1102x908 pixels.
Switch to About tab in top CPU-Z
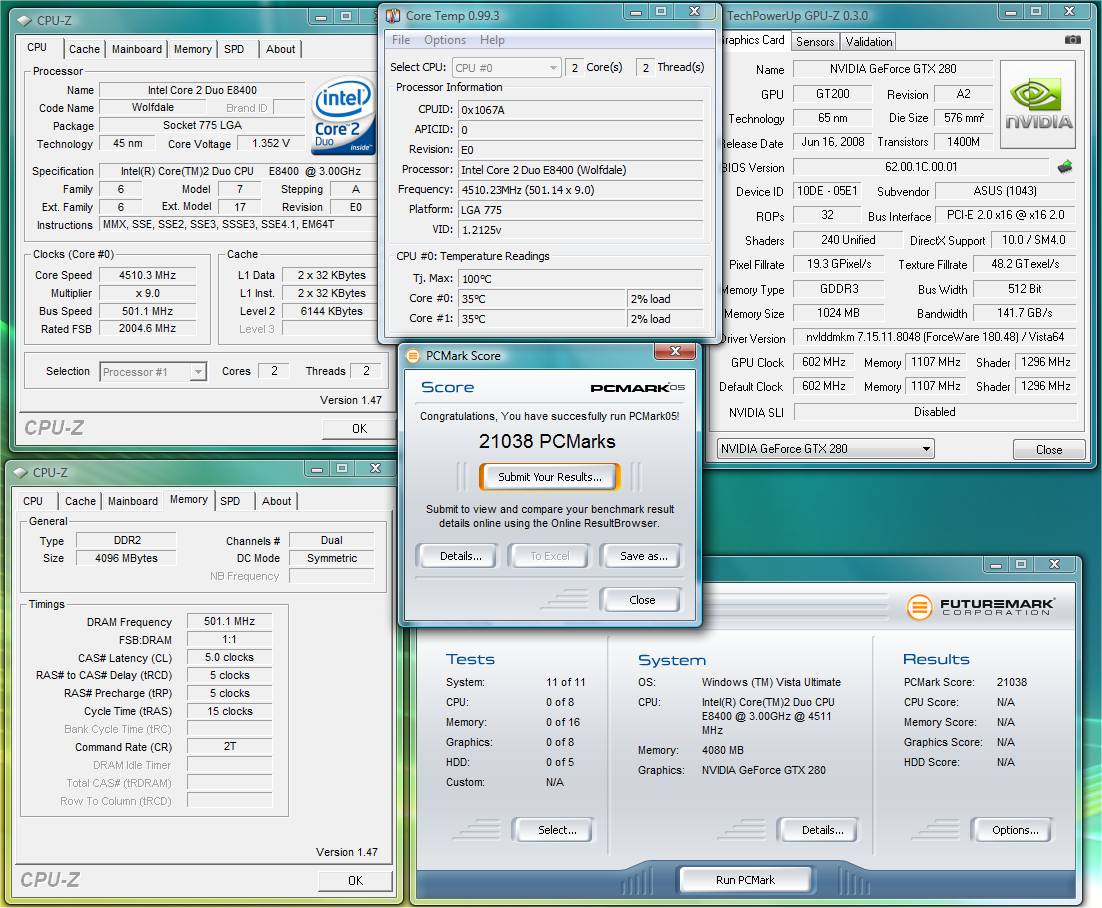pyautogui.click(x=280, y=49)
